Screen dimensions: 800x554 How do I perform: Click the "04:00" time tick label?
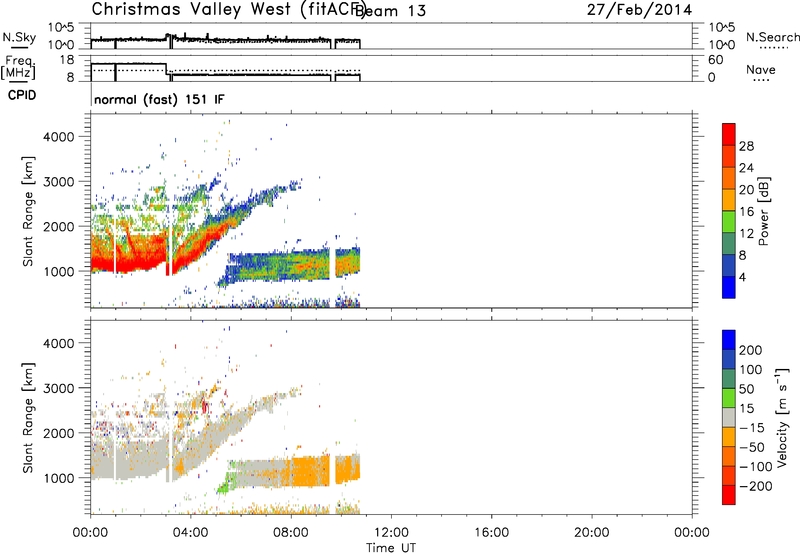click(191, 533)
